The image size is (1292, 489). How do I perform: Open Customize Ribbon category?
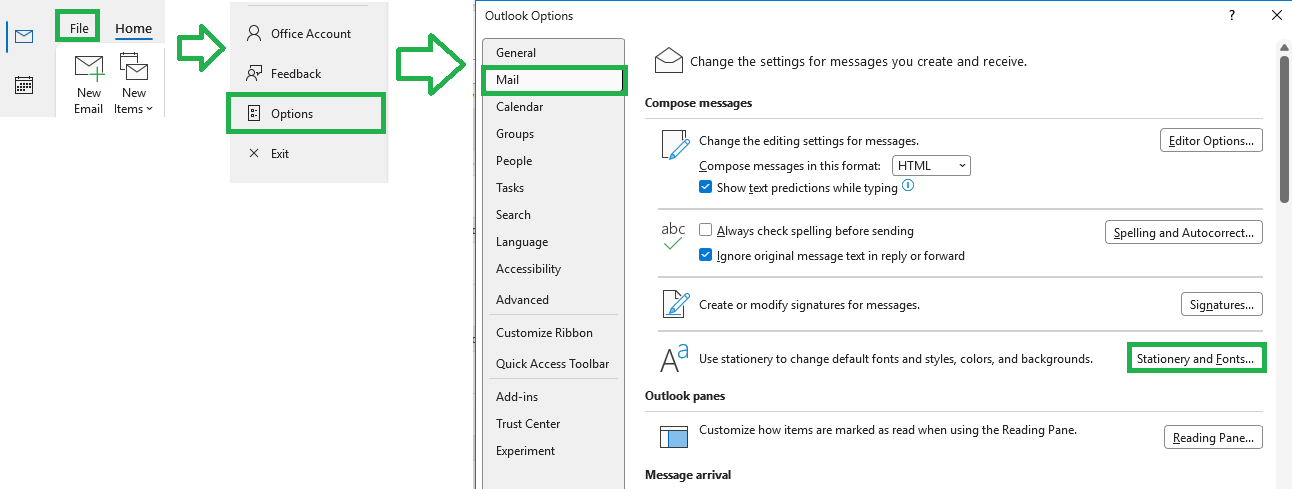(553, 332)
